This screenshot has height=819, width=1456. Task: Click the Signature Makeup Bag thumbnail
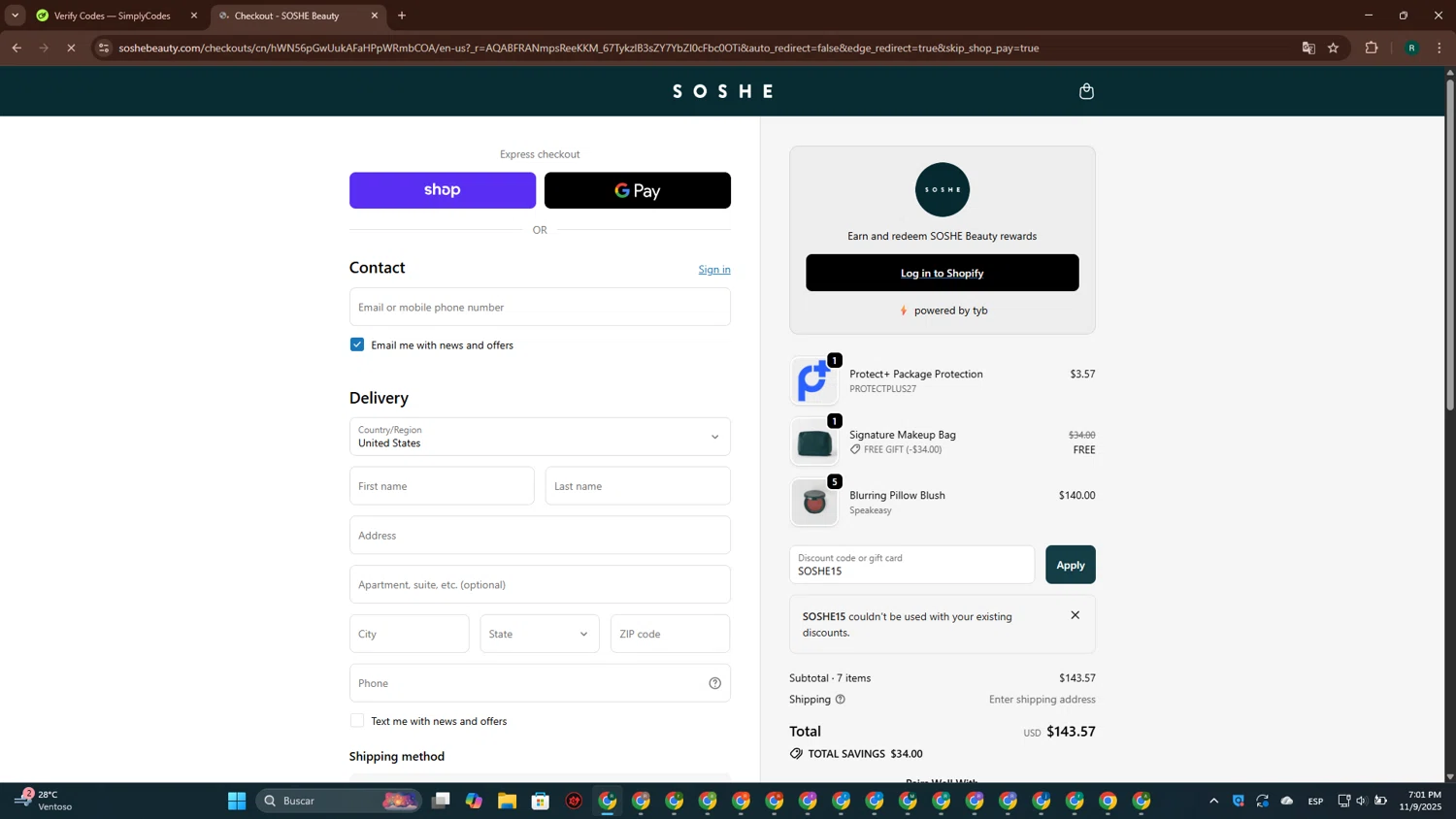coord(813,442)
